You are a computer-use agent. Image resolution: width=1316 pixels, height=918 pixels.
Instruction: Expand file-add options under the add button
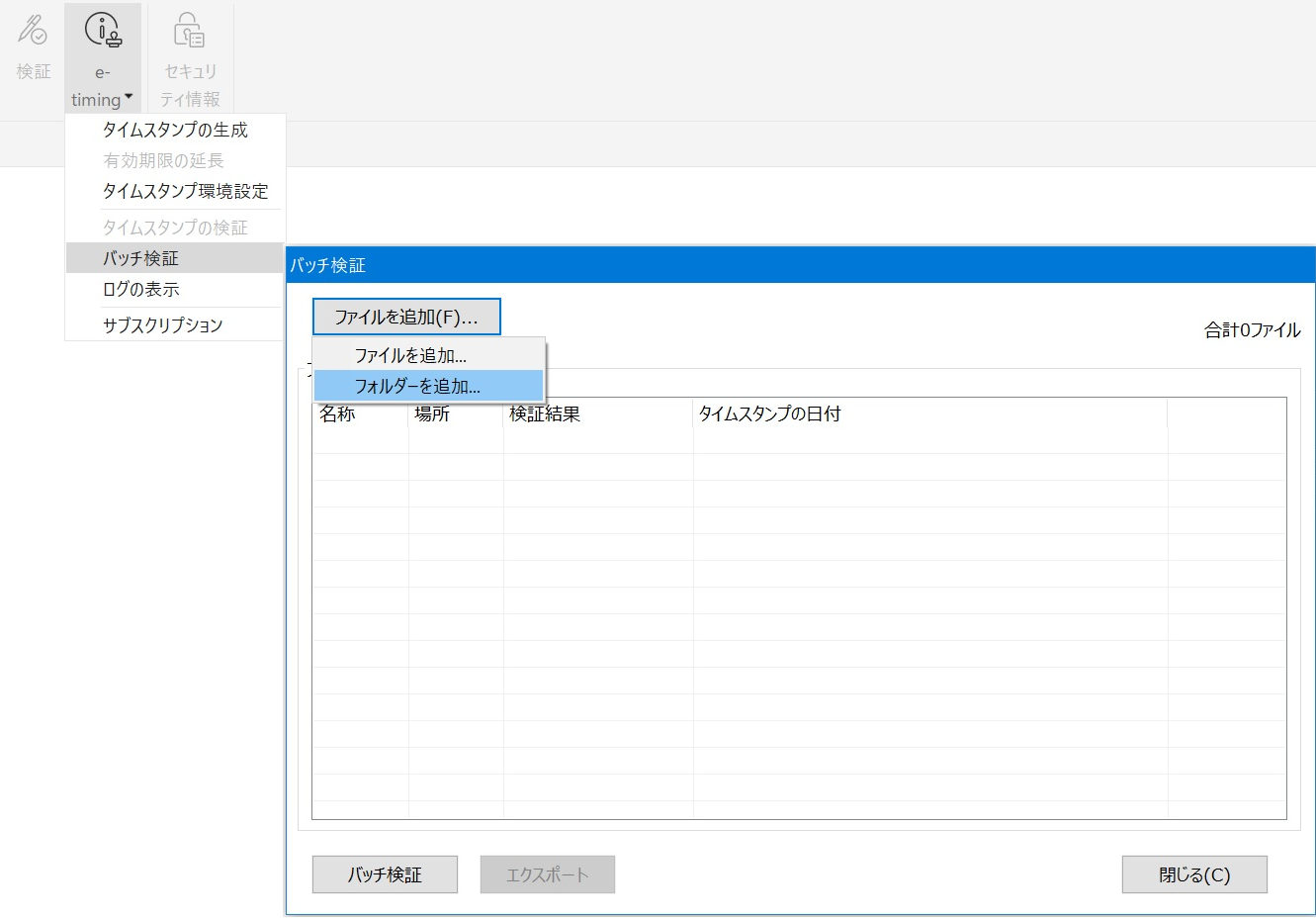tap(407, 316)
